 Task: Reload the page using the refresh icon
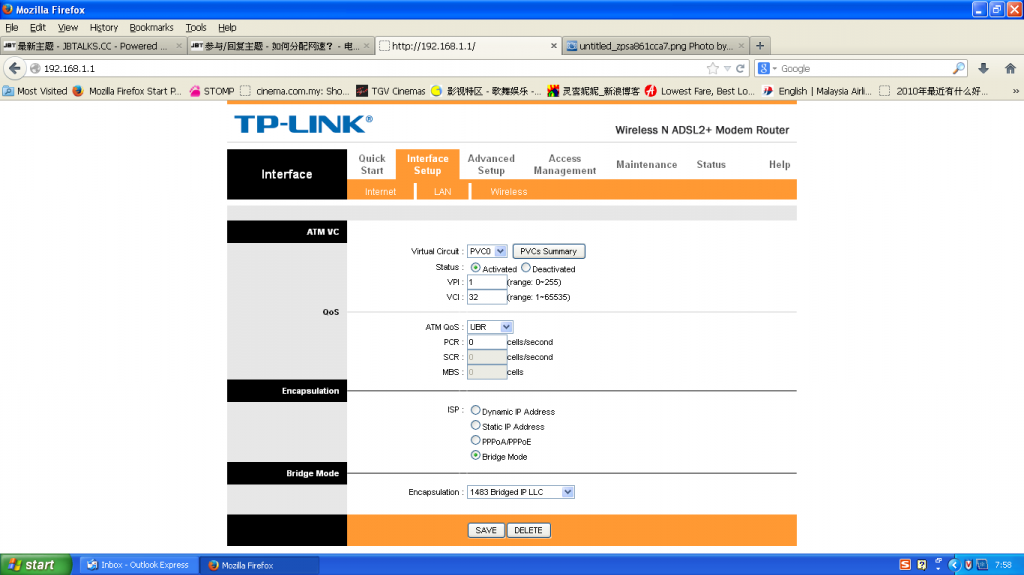[x=741, y=68]
